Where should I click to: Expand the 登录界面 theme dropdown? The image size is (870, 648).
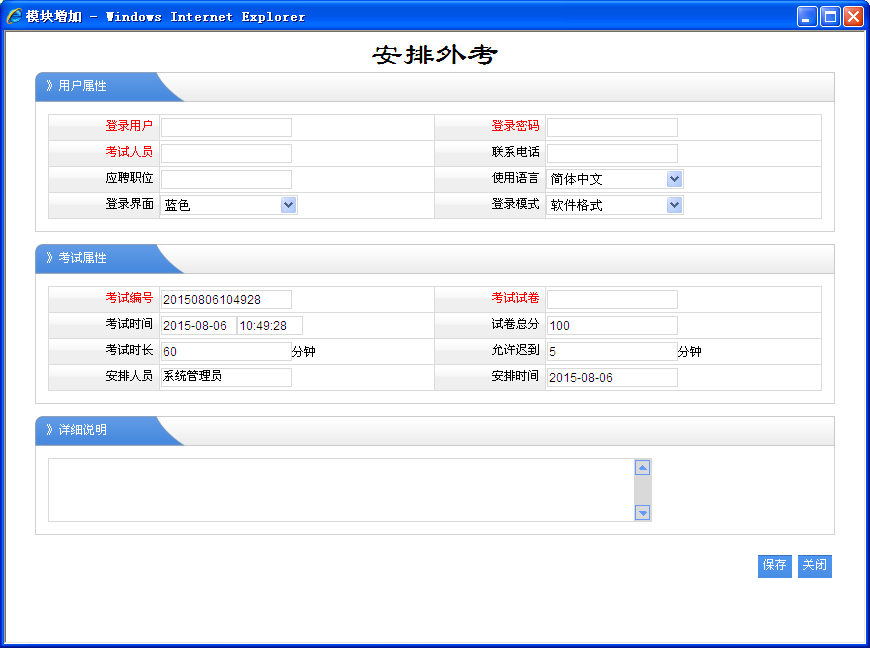click(x=229, y=205)
